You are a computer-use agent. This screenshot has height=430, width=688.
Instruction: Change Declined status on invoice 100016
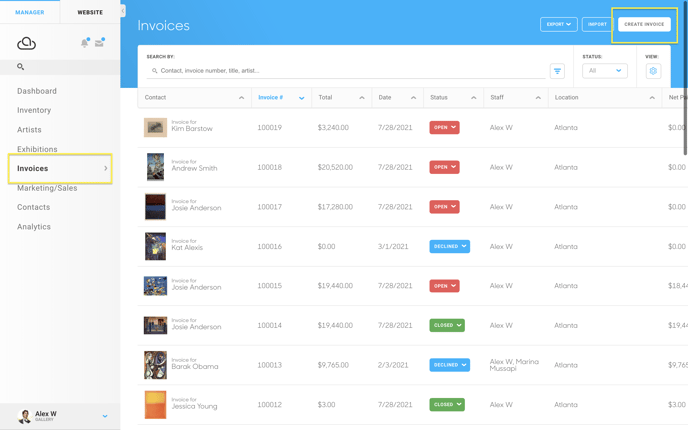[449, 246]
